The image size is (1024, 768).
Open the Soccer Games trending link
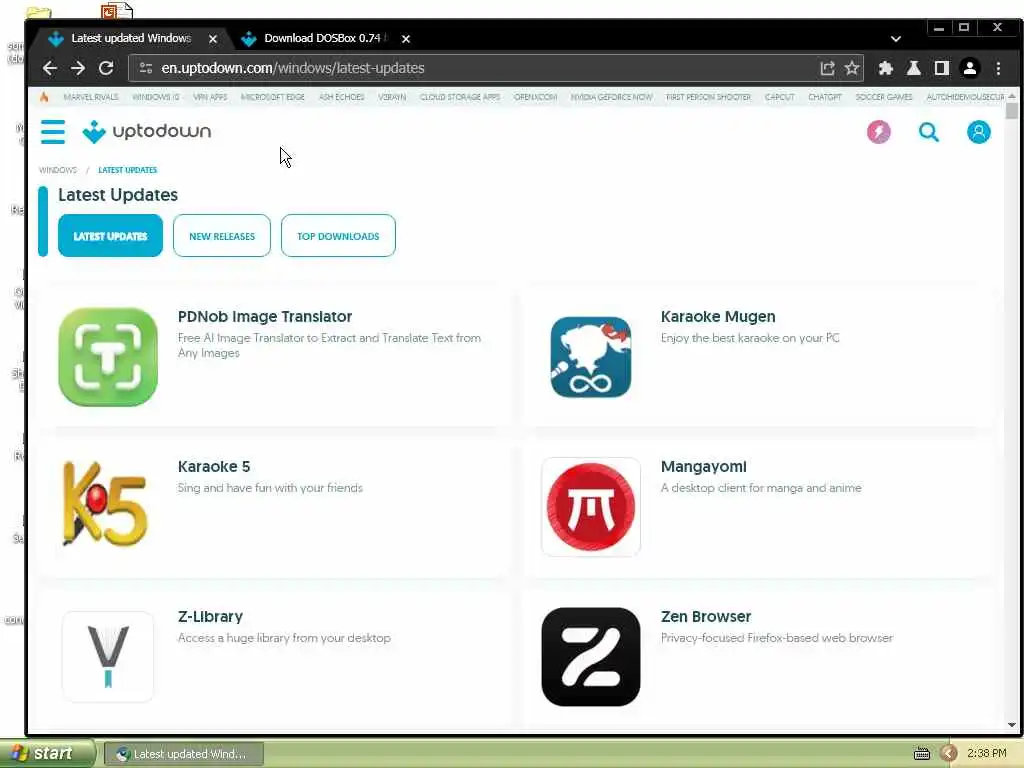coord(884,97)
